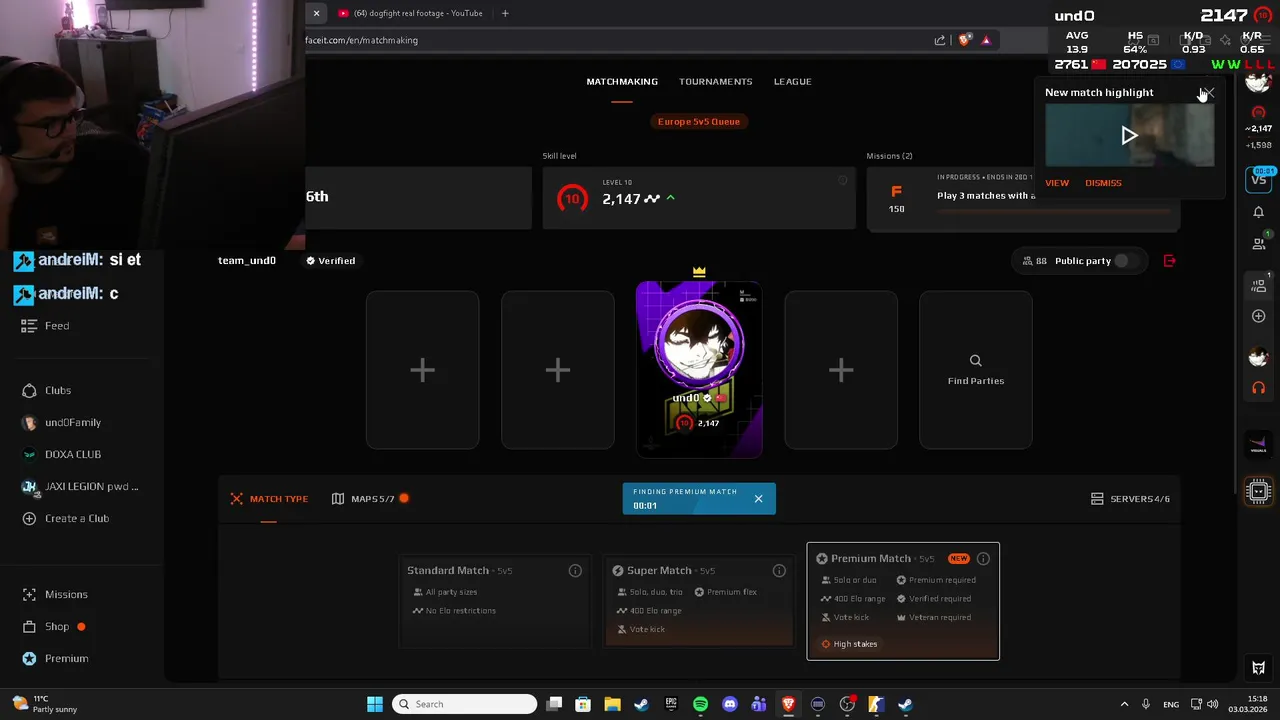This screenshot has width=1280, height=720.
Task: Show Standard Match info icon
Action: coord(575,571)
